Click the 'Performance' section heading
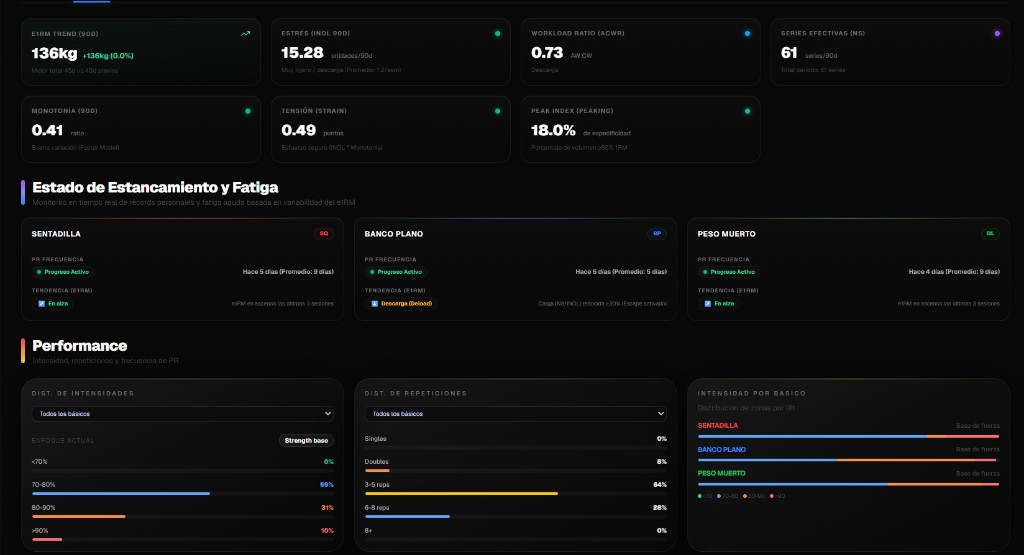 click(80, 346)
